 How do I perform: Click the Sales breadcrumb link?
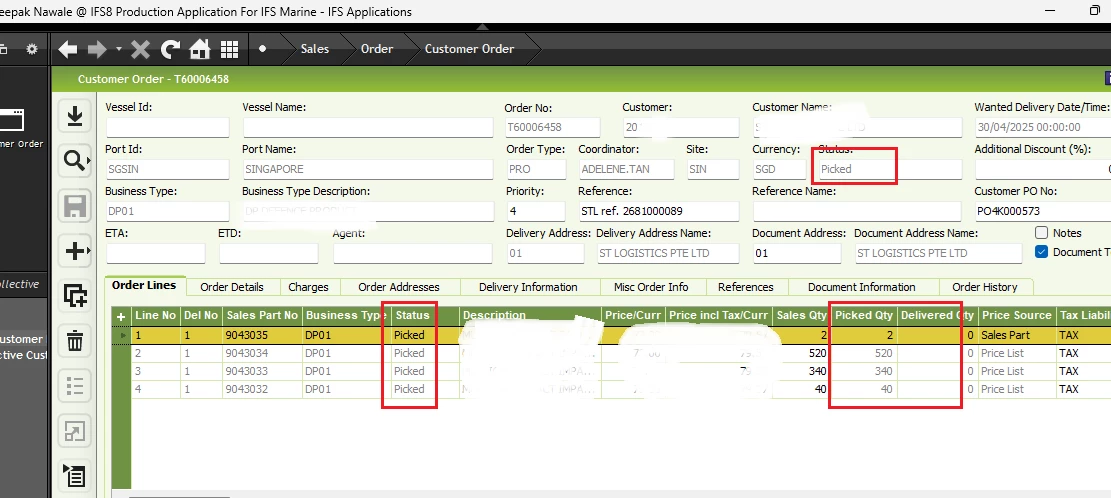point(314,49)
